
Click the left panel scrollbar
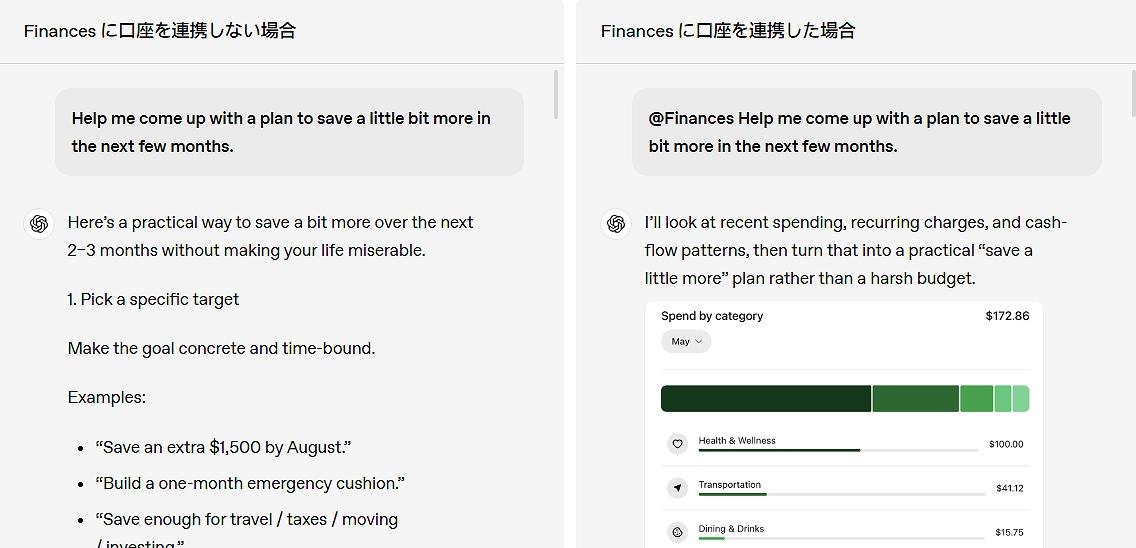(556, 94)
